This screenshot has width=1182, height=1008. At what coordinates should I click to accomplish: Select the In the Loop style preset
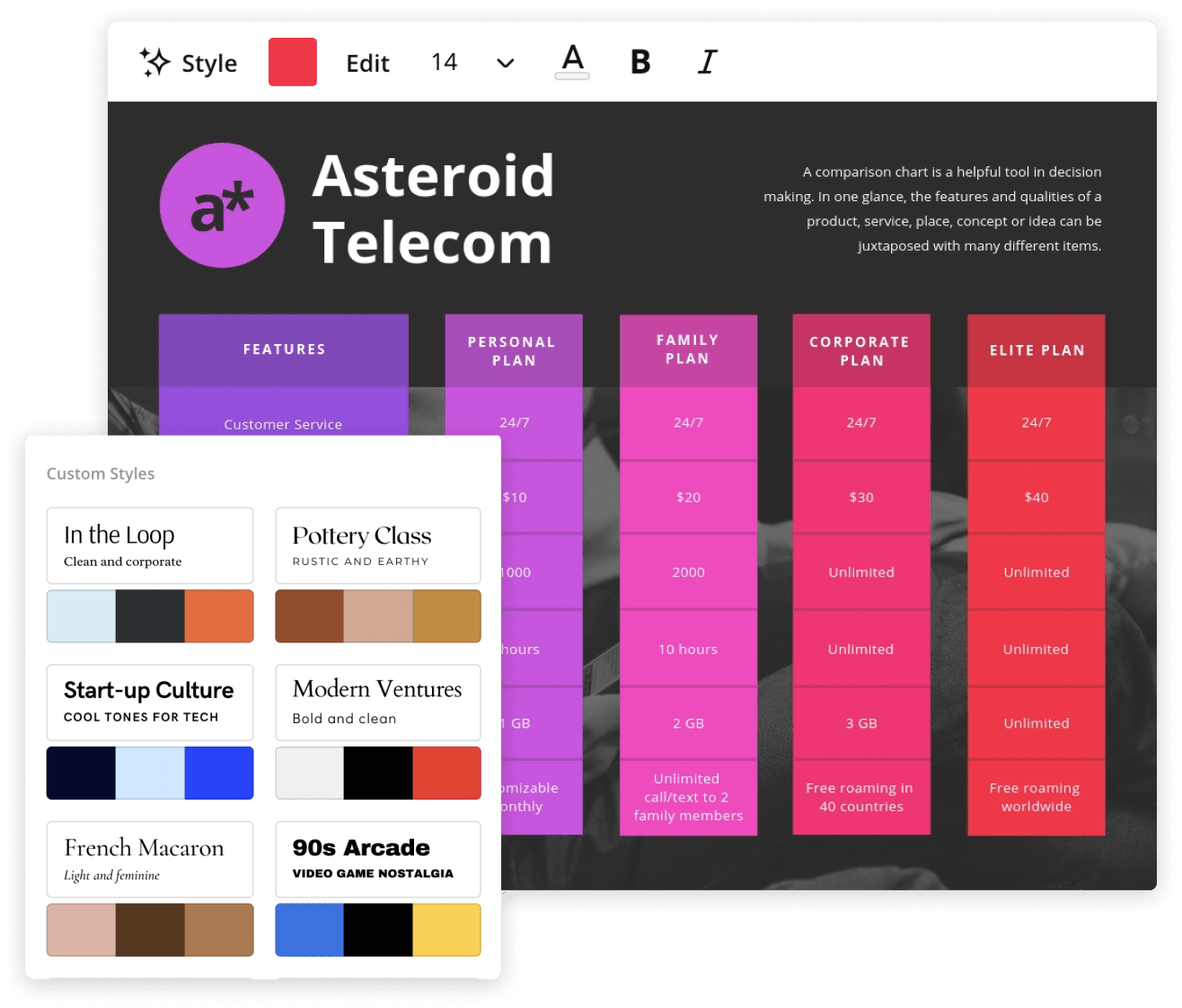coord(149,545)
